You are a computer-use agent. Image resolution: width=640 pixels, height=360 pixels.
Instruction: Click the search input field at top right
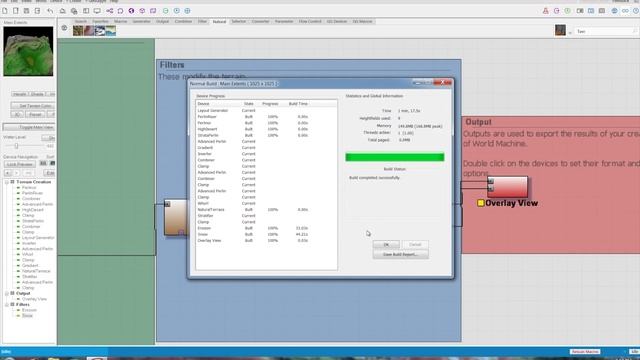click(x=606, y=31)
